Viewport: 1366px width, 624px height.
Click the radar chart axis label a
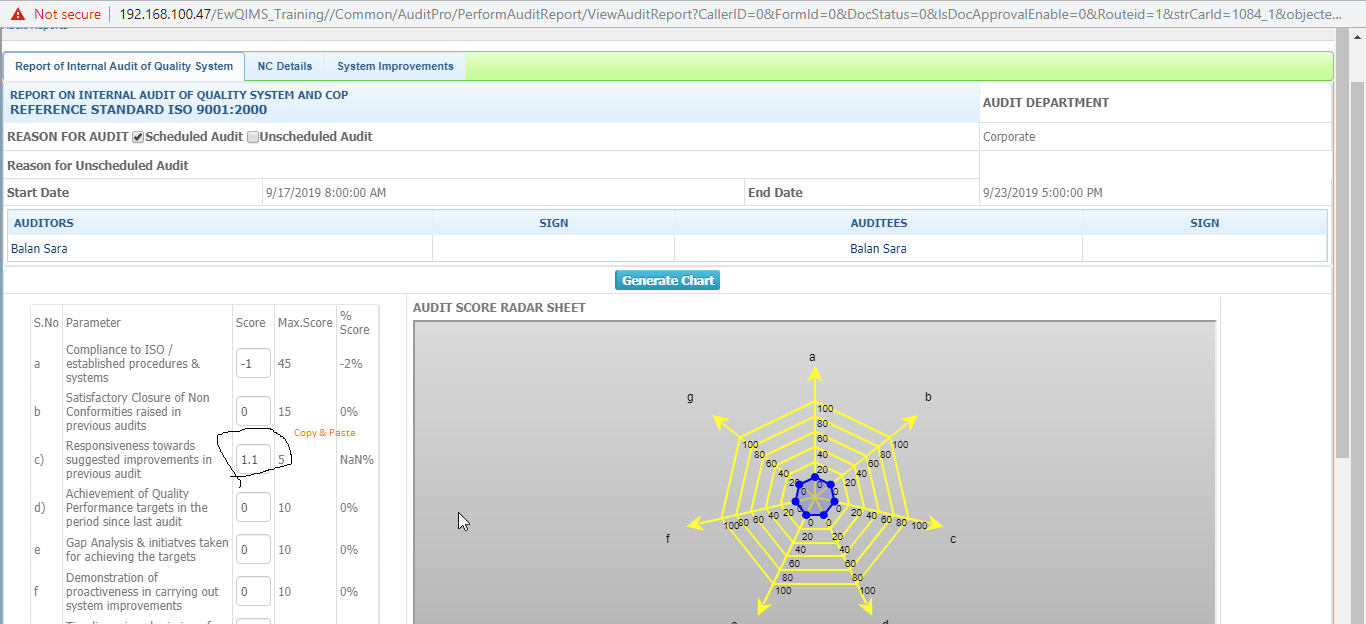point(812,357)
